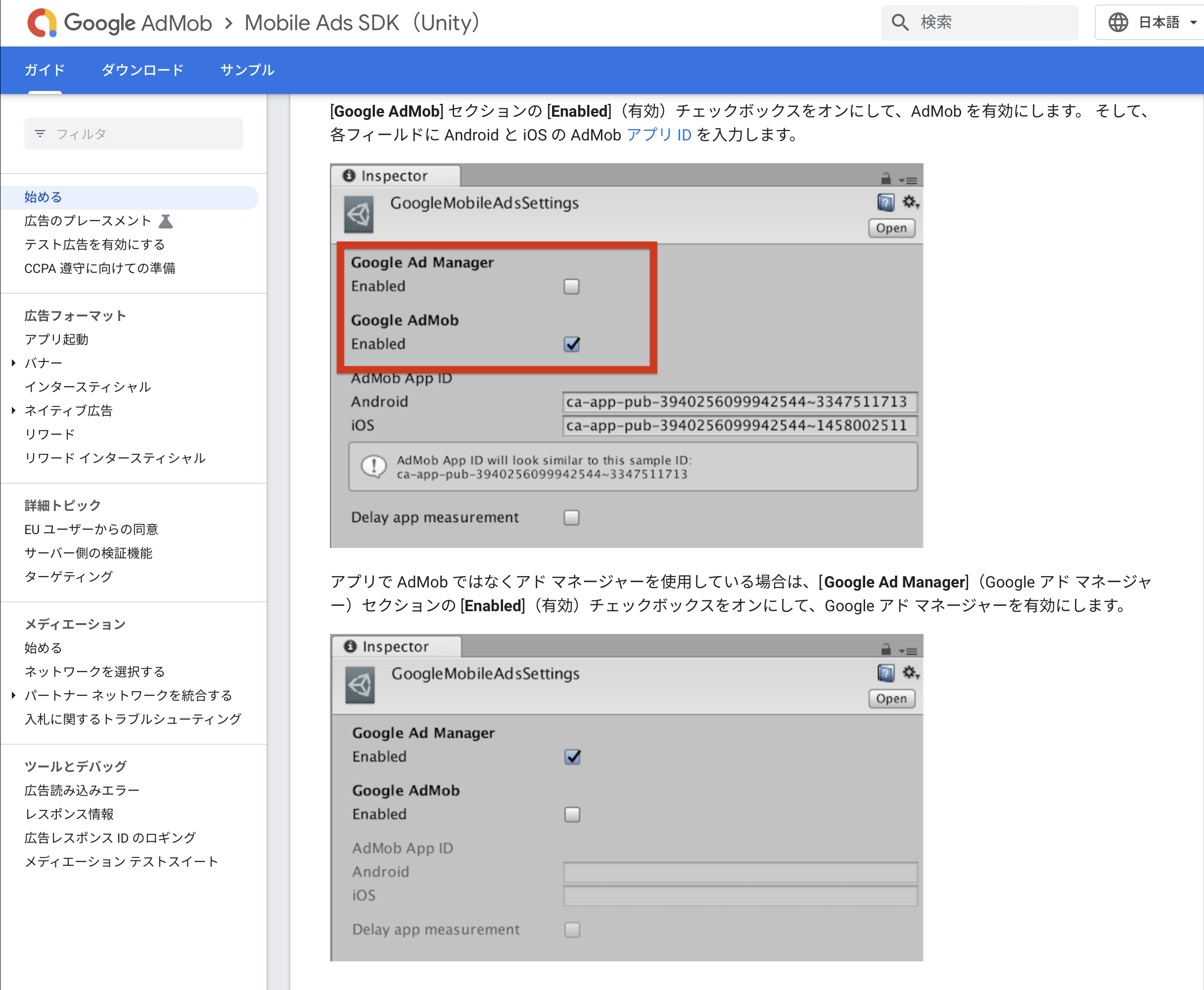Open ターゲティング page
The image size is (1204, 990).
point(68,577)
